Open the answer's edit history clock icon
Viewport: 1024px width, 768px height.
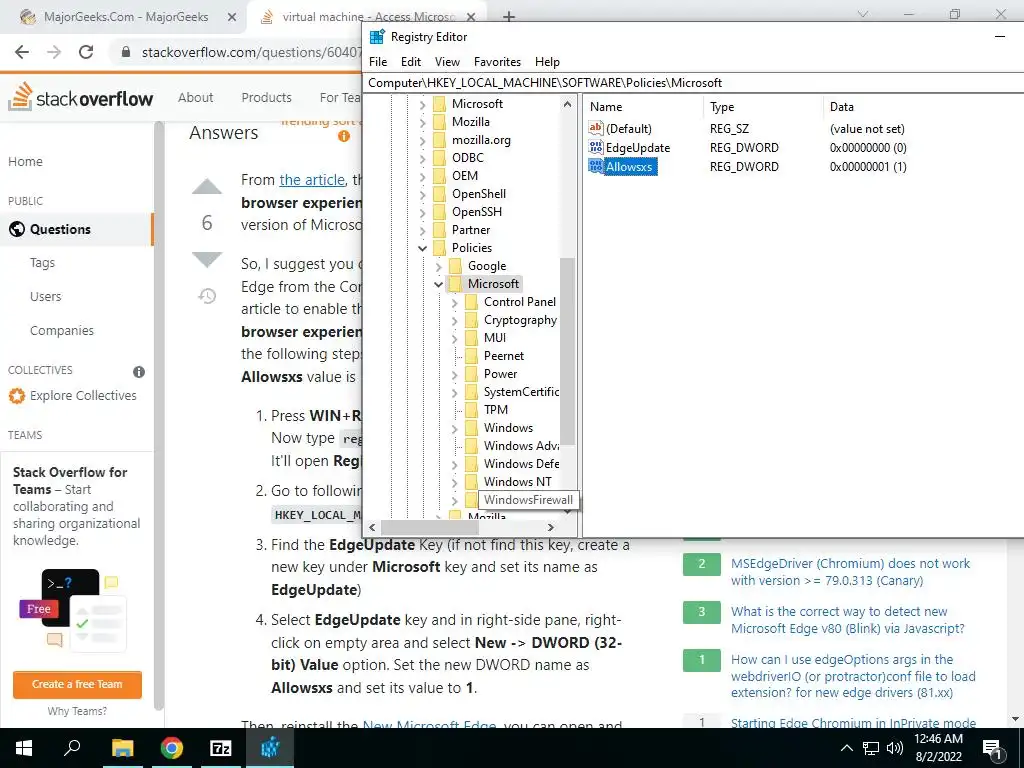pyautogui.click(x=207, y=296)
